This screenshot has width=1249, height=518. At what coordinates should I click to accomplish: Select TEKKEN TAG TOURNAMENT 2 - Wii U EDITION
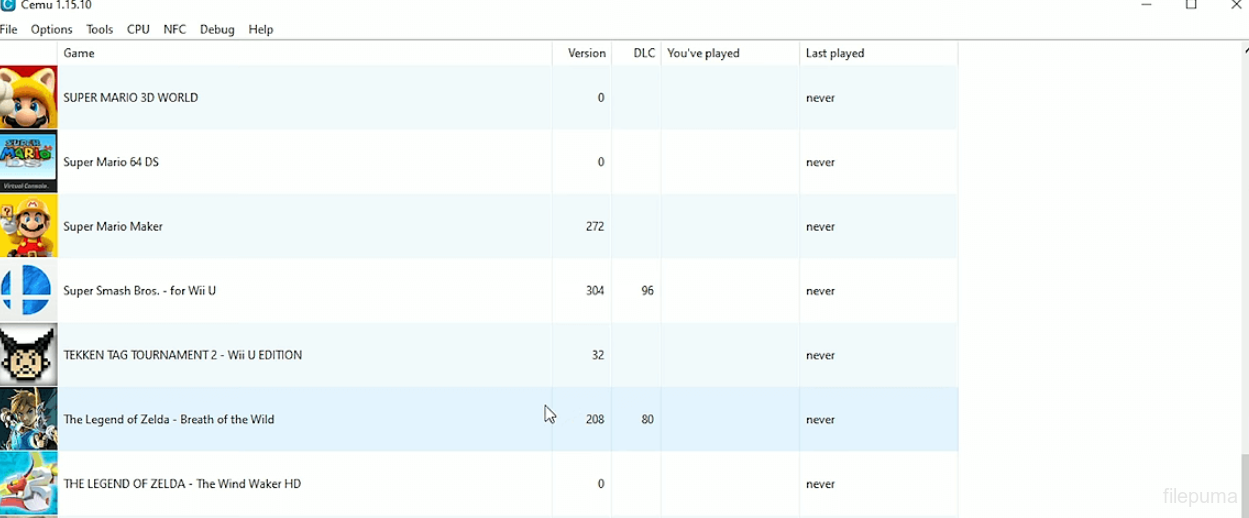click(183, 355)
